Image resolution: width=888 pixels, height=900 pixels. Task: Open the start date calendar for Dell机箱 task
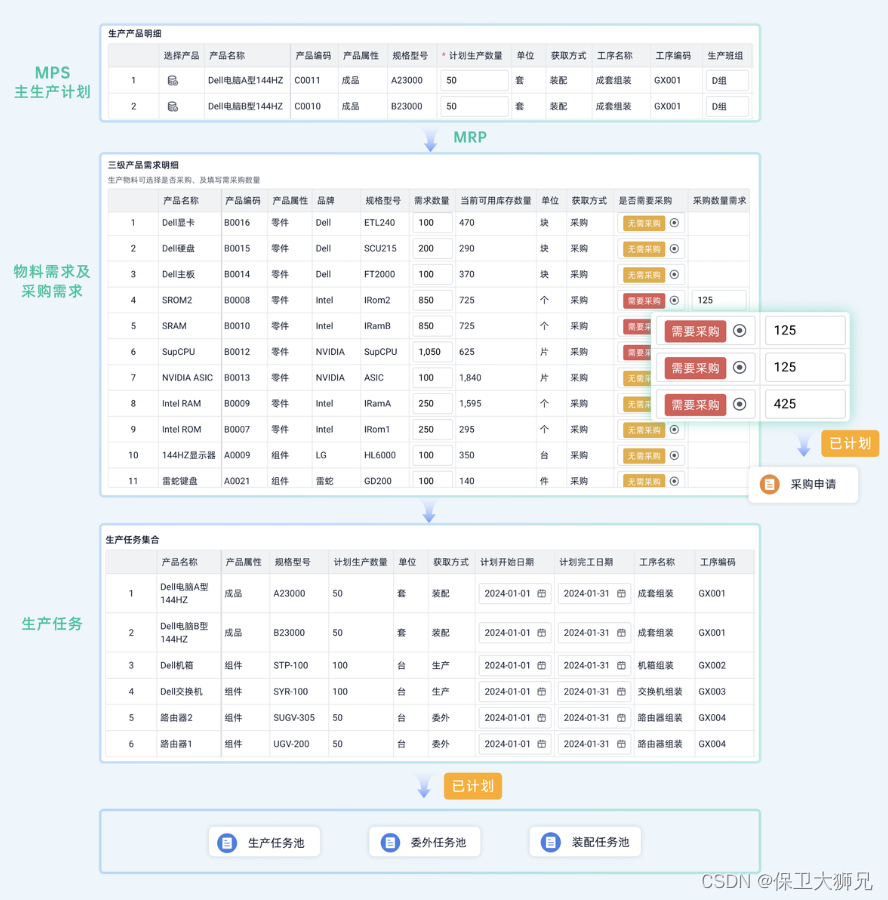point(541,665)
